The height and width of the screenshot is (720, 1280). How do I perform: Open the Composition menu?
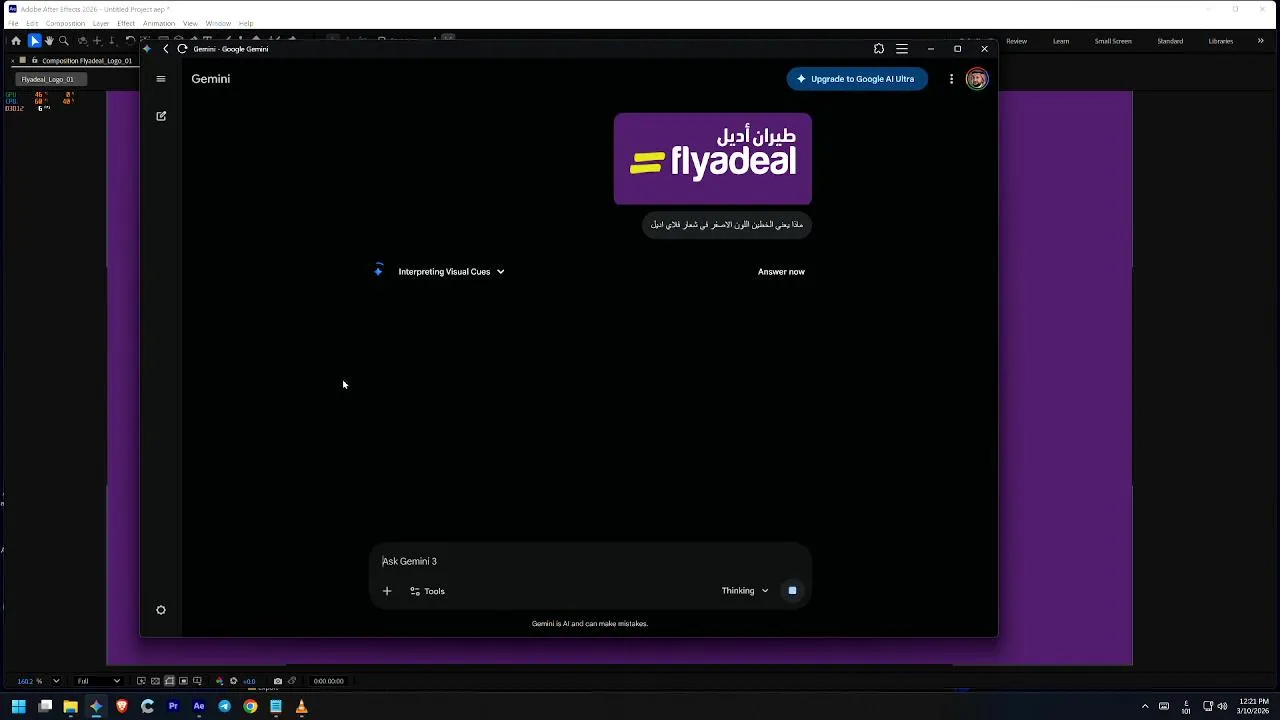tap(65, 23)
